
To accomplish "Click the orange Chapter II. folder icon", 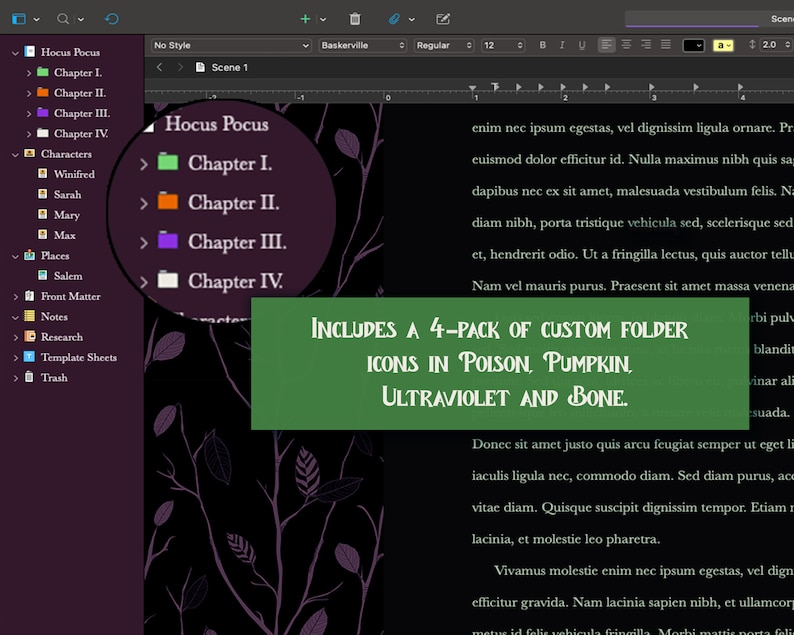I will tap(43, 92).
